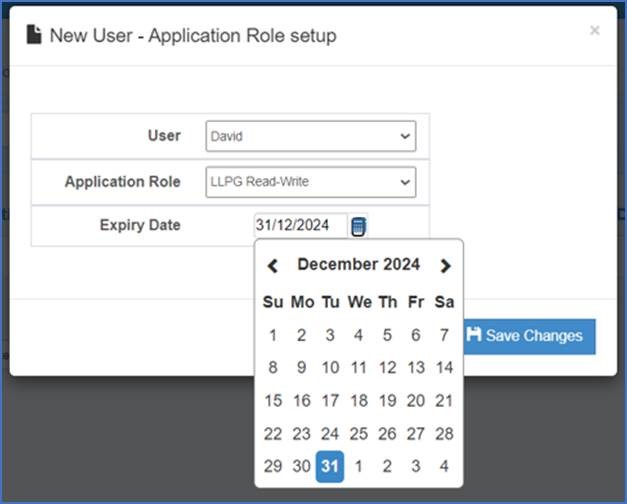The height and width of the screenshot is (504, 627).
Task: Choose date 22 in the calendar
Action: coord(273,434)
